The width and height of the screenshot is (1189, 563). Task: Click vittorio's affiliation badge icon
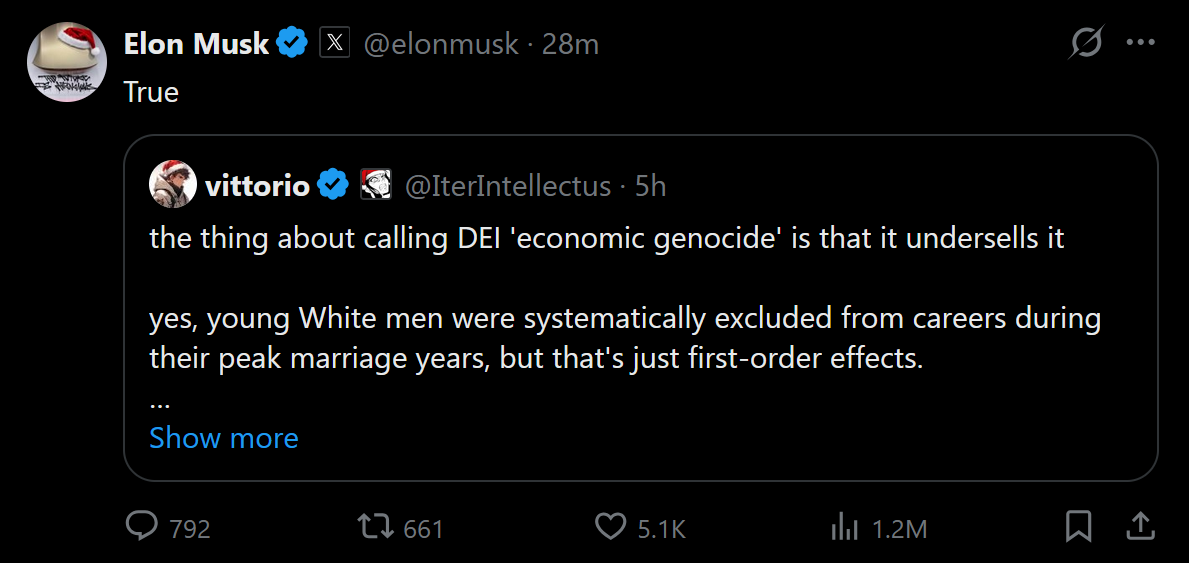point(375,185)
